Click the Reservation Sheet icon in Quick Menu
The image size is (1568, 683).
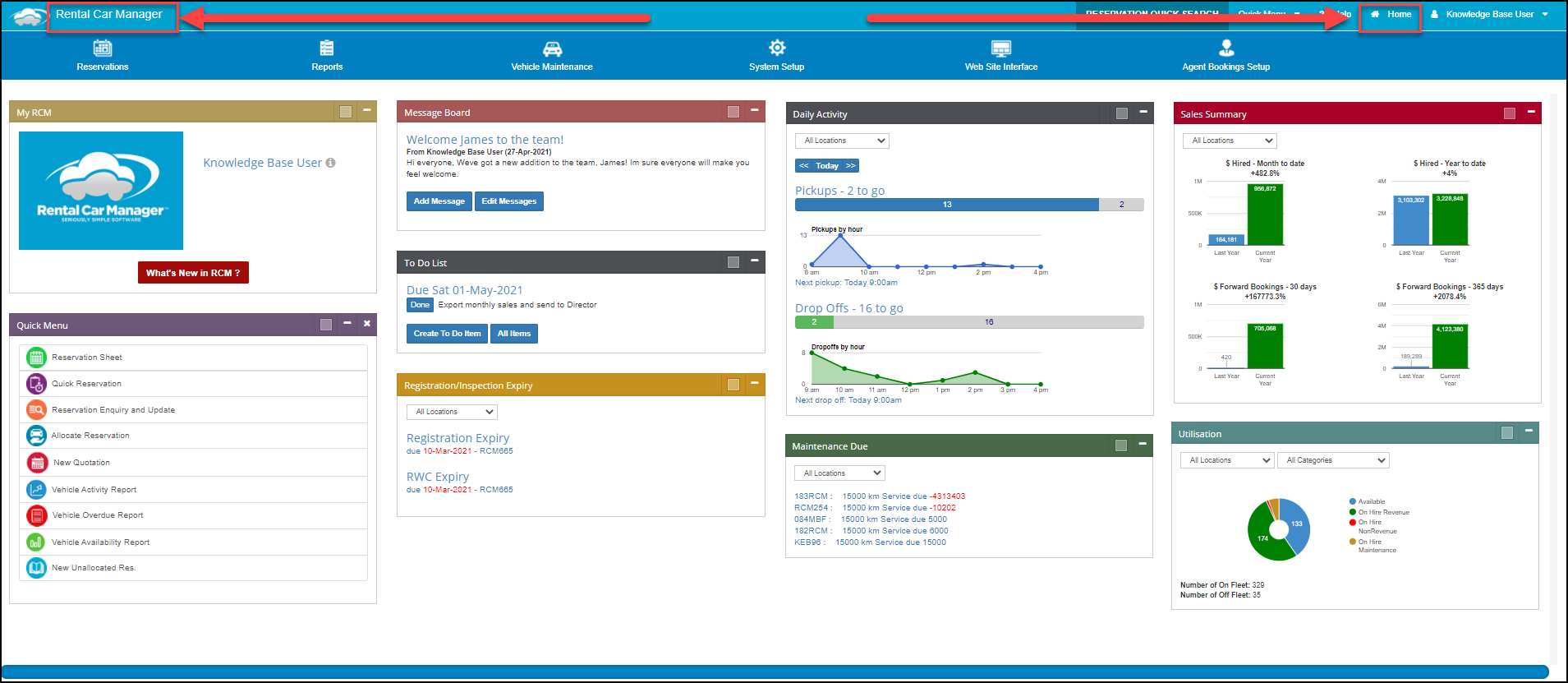coord(36,357)
